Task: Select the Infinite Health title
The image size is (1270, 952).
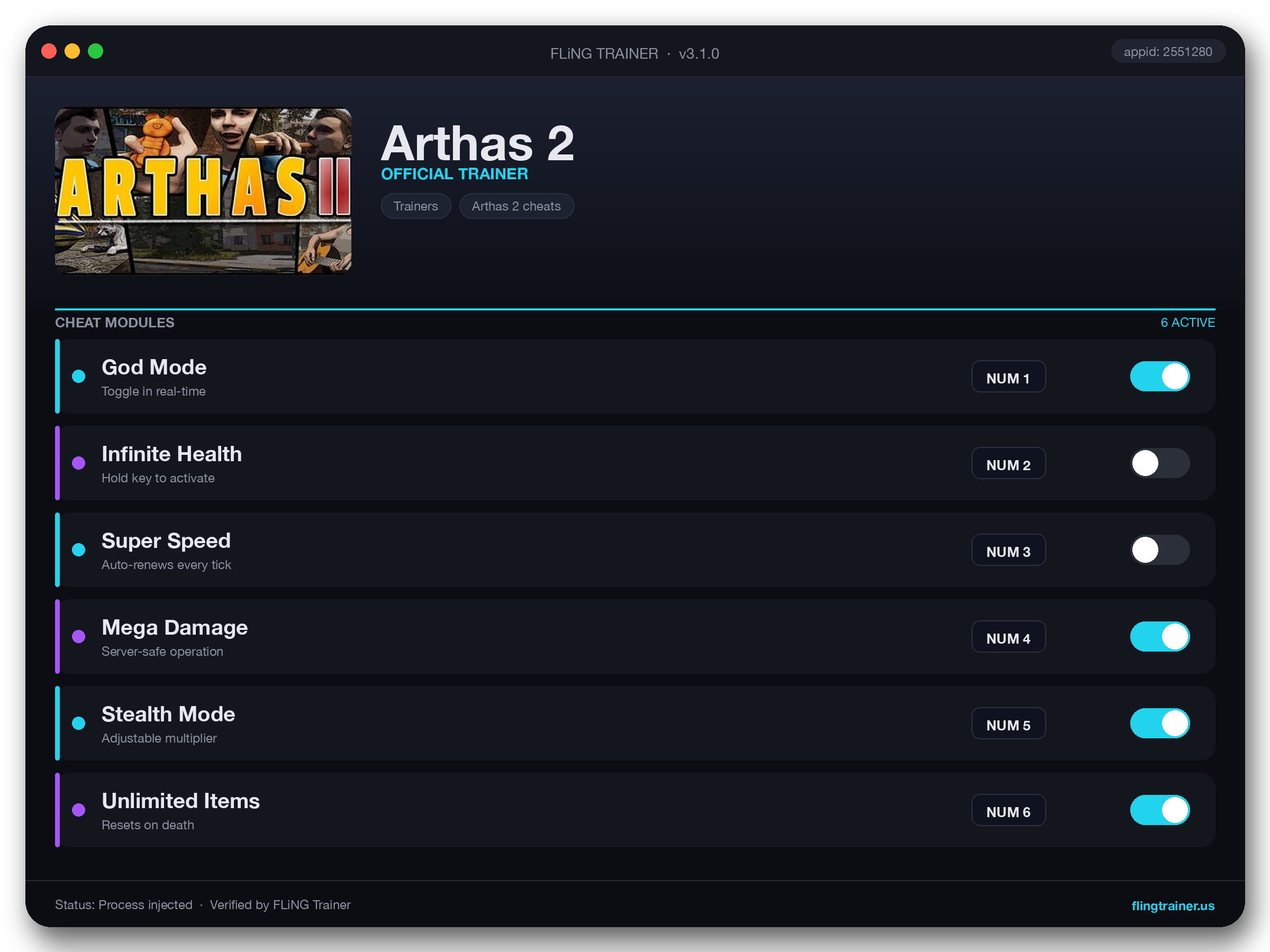Action: point(171,454)
